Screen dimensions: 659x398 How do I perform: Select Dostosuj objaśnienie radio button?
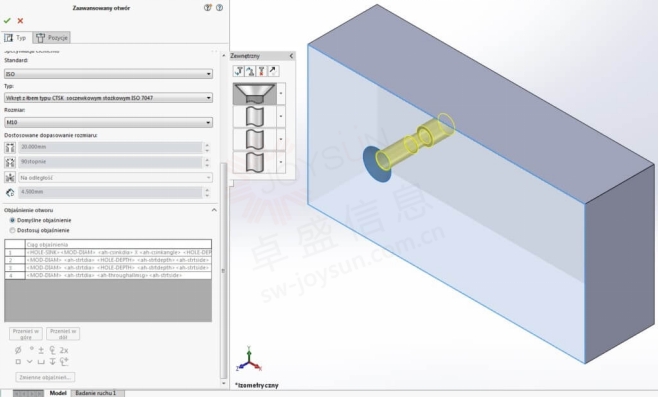[12, 230]
